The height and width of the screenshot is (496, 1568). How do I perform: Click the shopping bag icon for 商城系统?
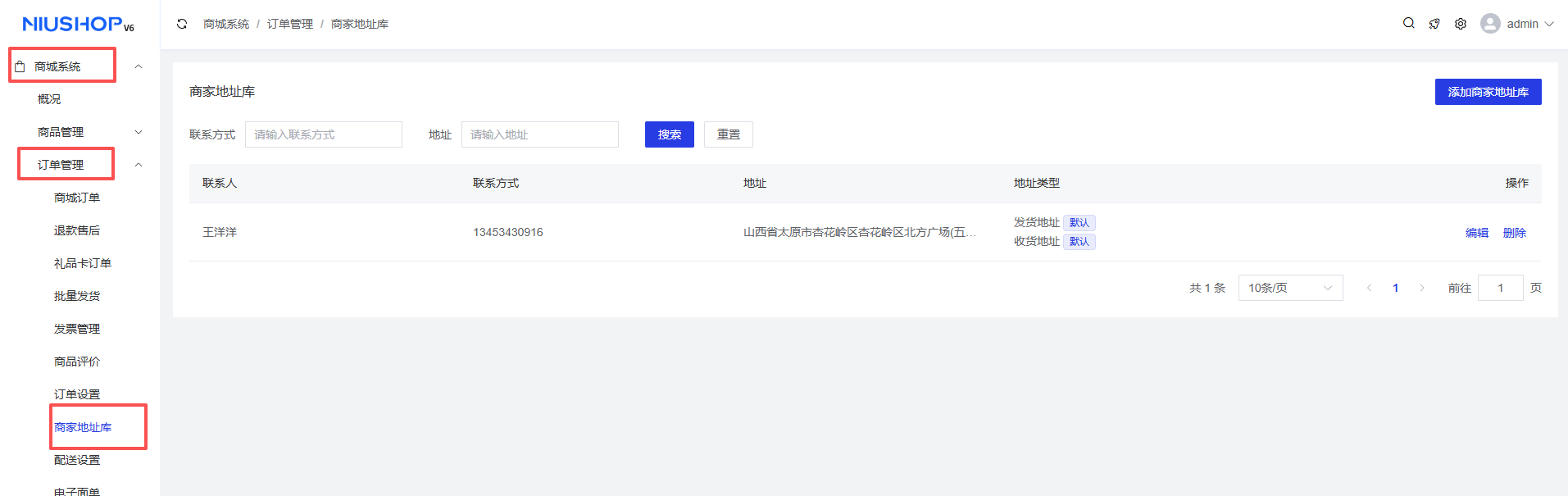20,66
